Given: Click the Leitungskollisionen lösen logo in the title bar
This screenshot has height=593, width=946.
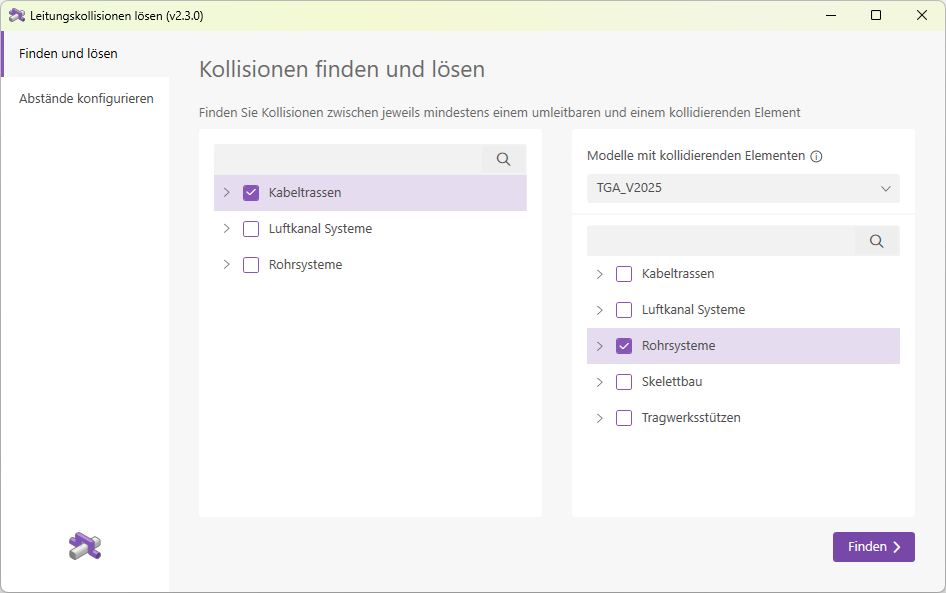Looking at the screenshot, I should 17,15.
